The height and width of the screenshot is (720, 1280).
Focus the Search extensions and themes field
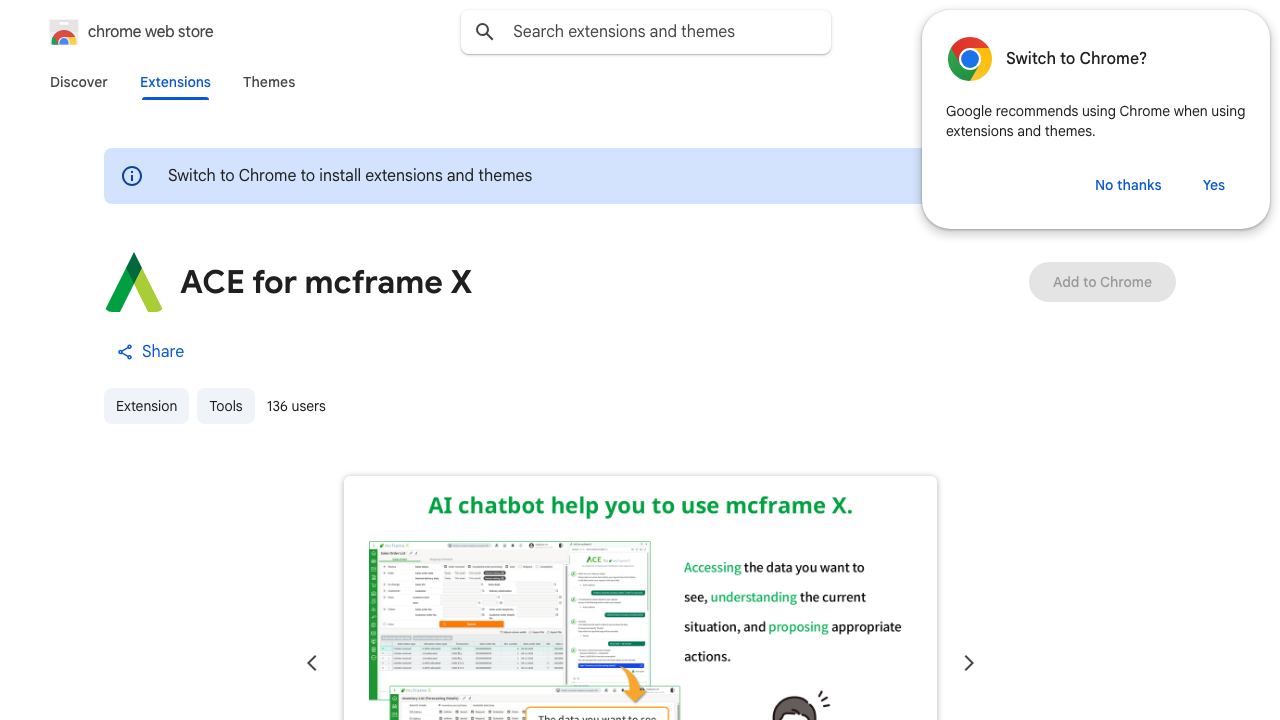tap(646, 32)
